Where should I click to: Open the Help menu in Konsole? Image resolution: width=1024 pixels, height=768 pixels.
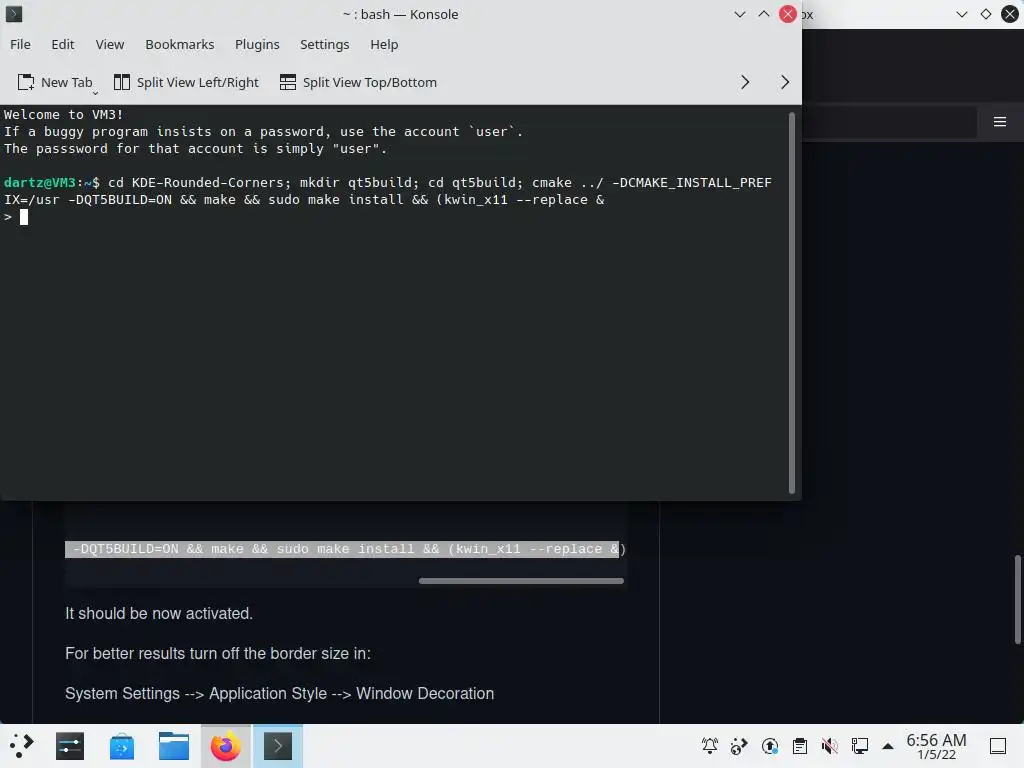pos(384,44)
